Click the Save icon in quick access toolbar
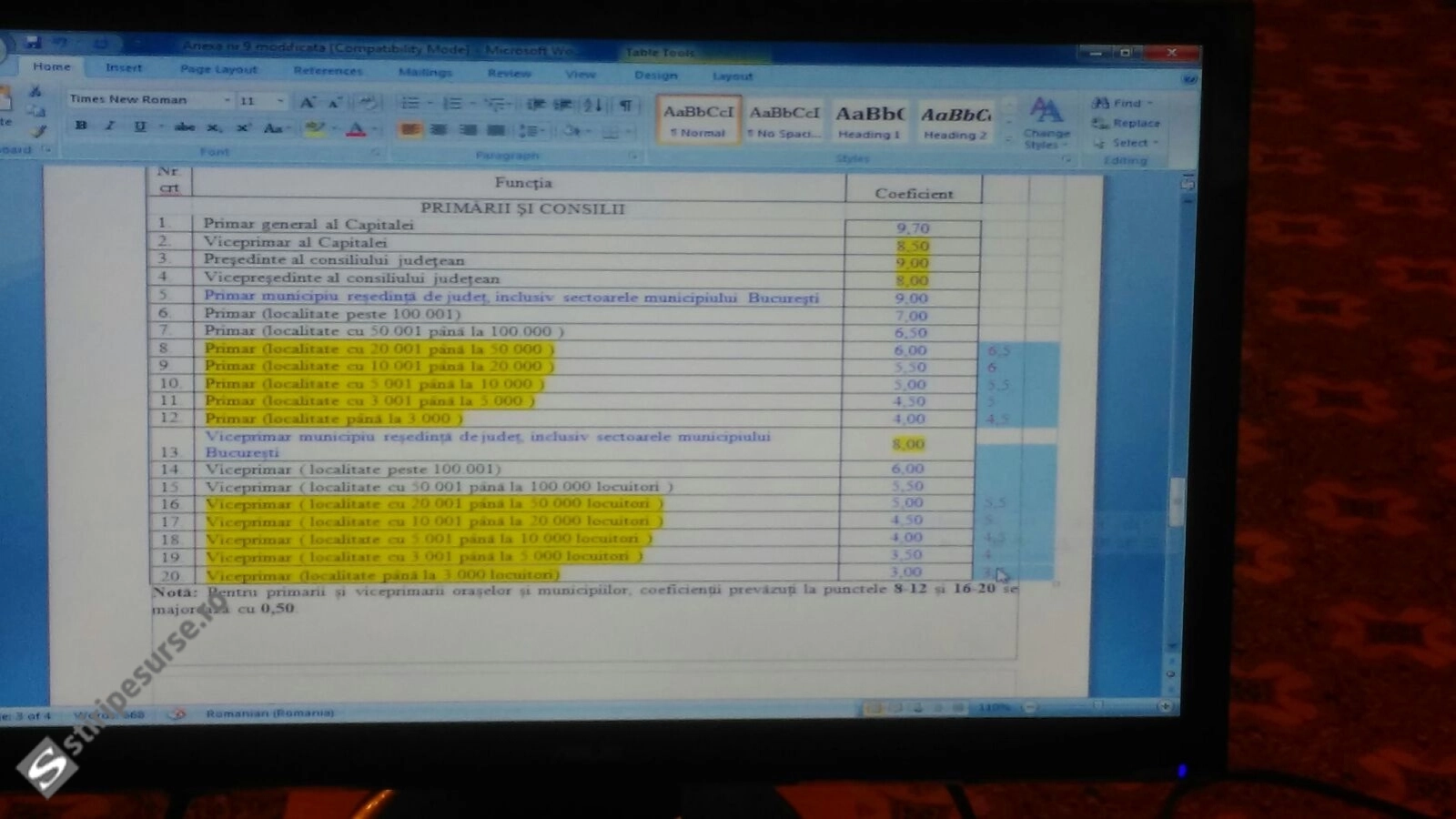The height and width of the screenshot is (819, 1456). click(33, 42)
